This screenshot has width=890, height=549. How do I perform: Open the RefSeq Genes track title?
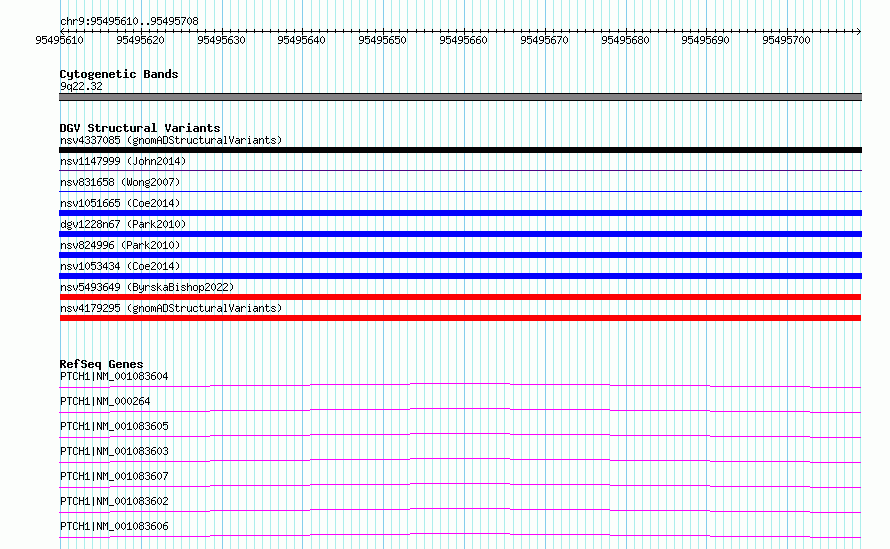(101, 364)
